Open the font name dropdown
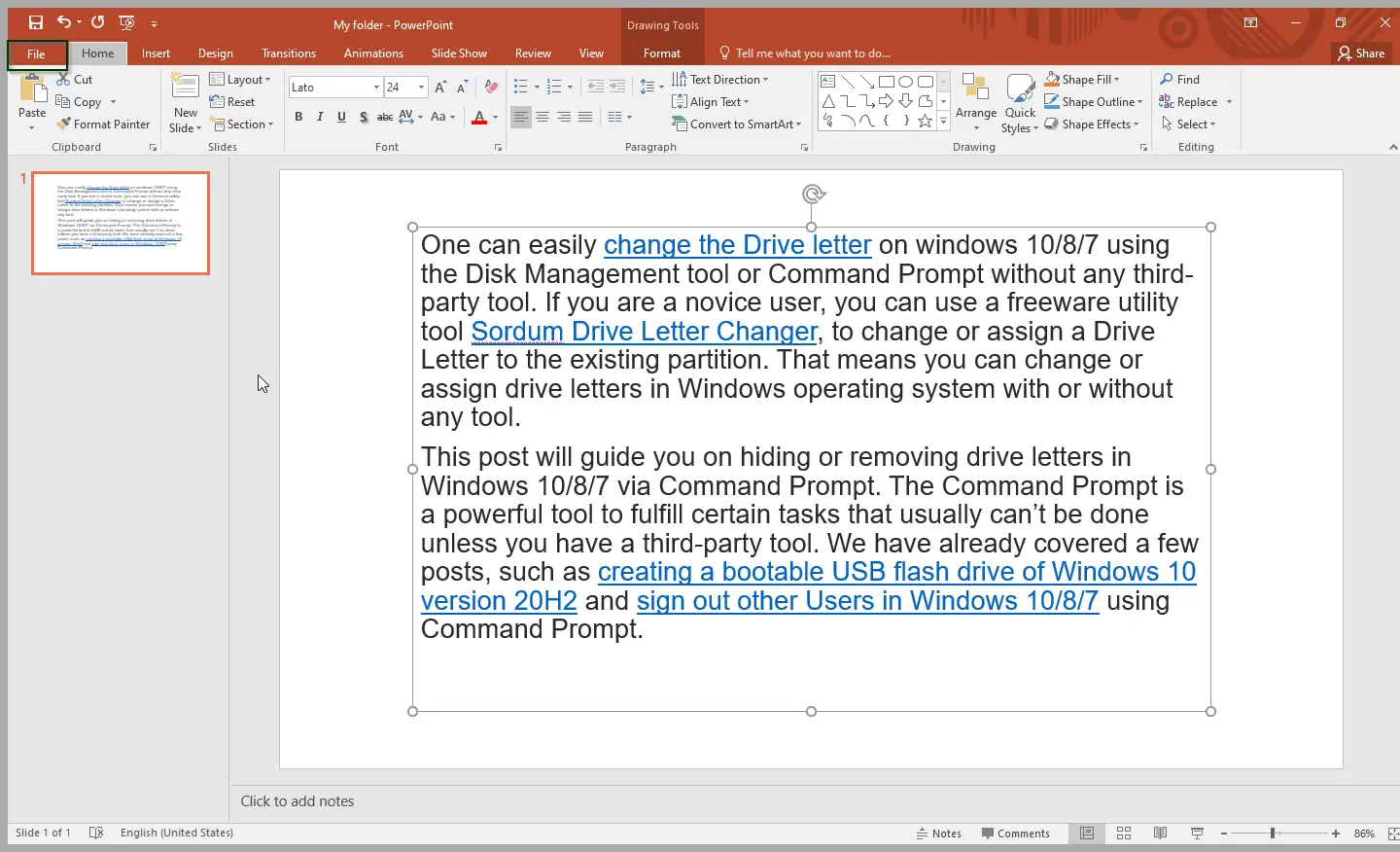This screenshot has width=1400, height=852. 376,88
